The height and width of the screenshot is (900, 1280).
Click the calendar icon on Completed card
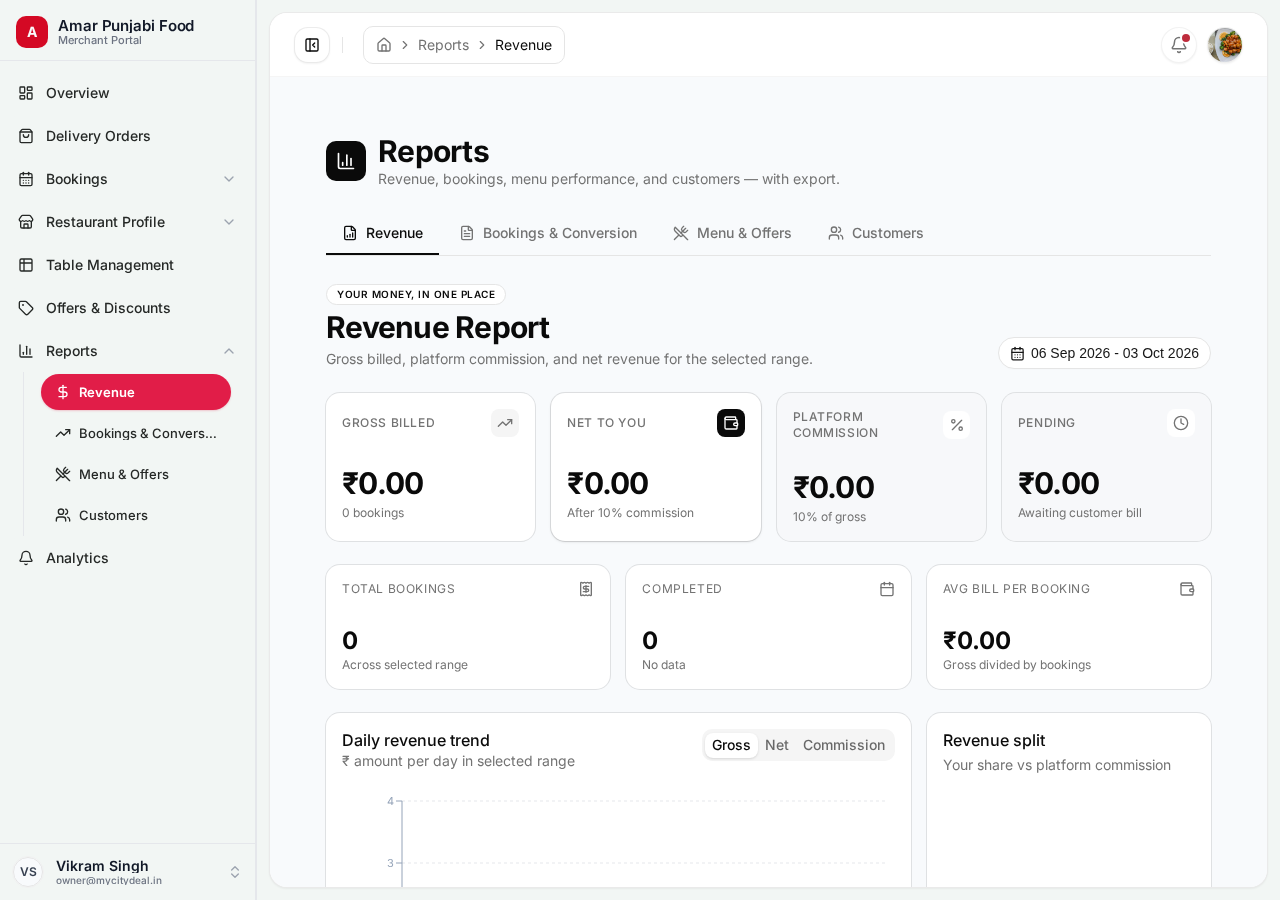[887, 589]
